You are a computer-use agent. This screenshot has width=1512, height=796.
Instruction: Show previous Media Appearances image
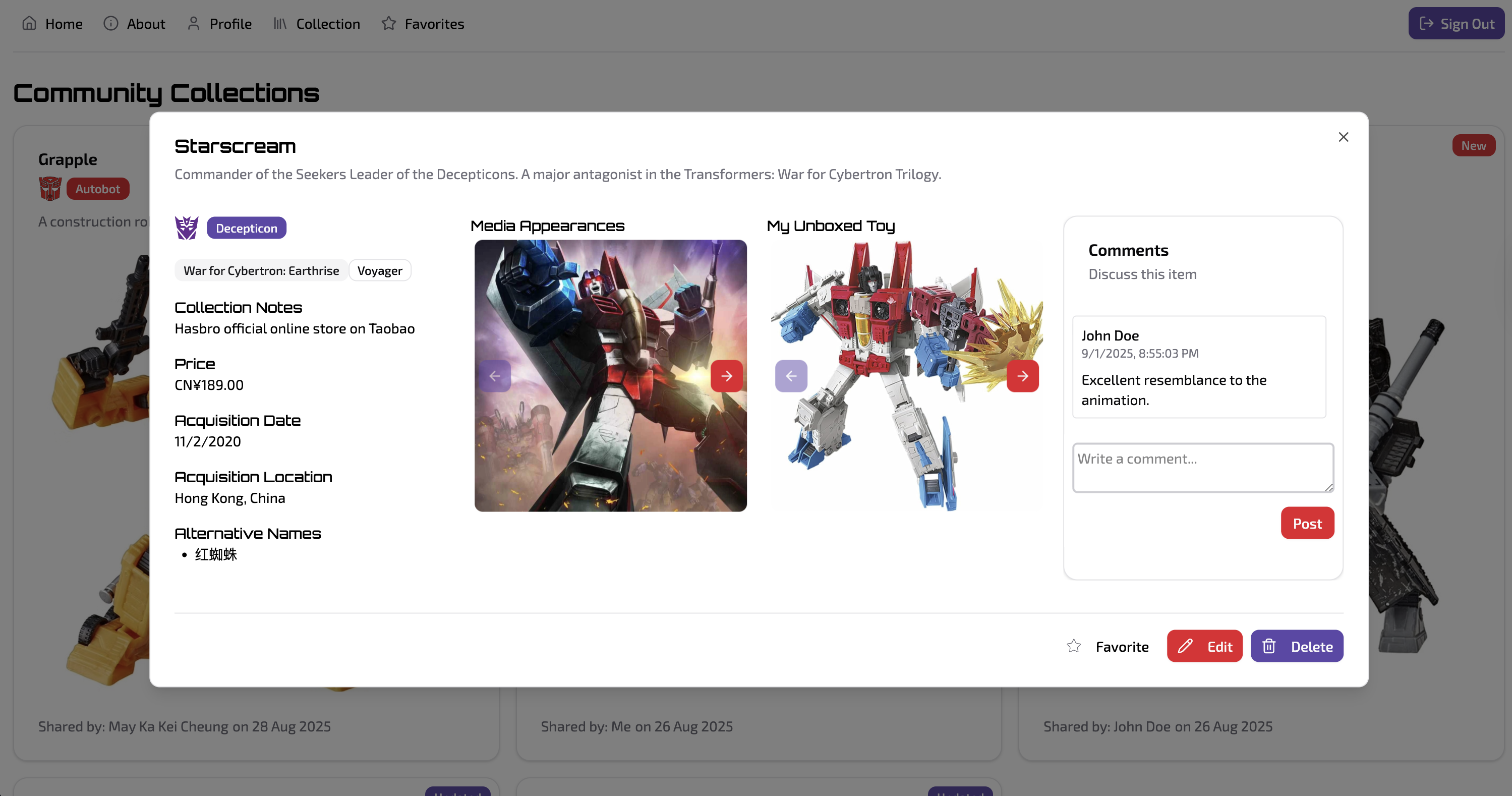495,376
